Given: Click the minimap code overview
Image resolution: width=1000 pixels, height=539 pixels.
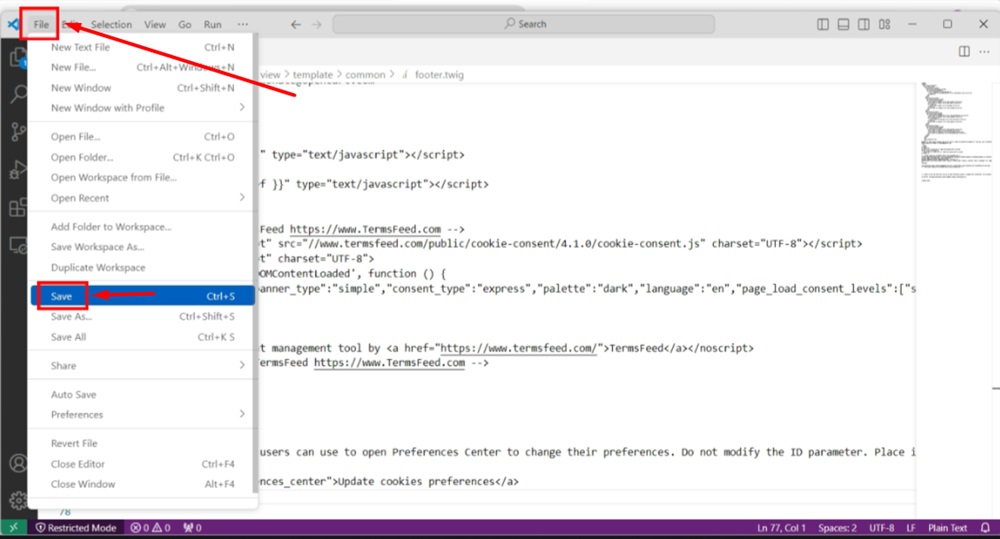Looking at the screenshot, I should (957, 131).
